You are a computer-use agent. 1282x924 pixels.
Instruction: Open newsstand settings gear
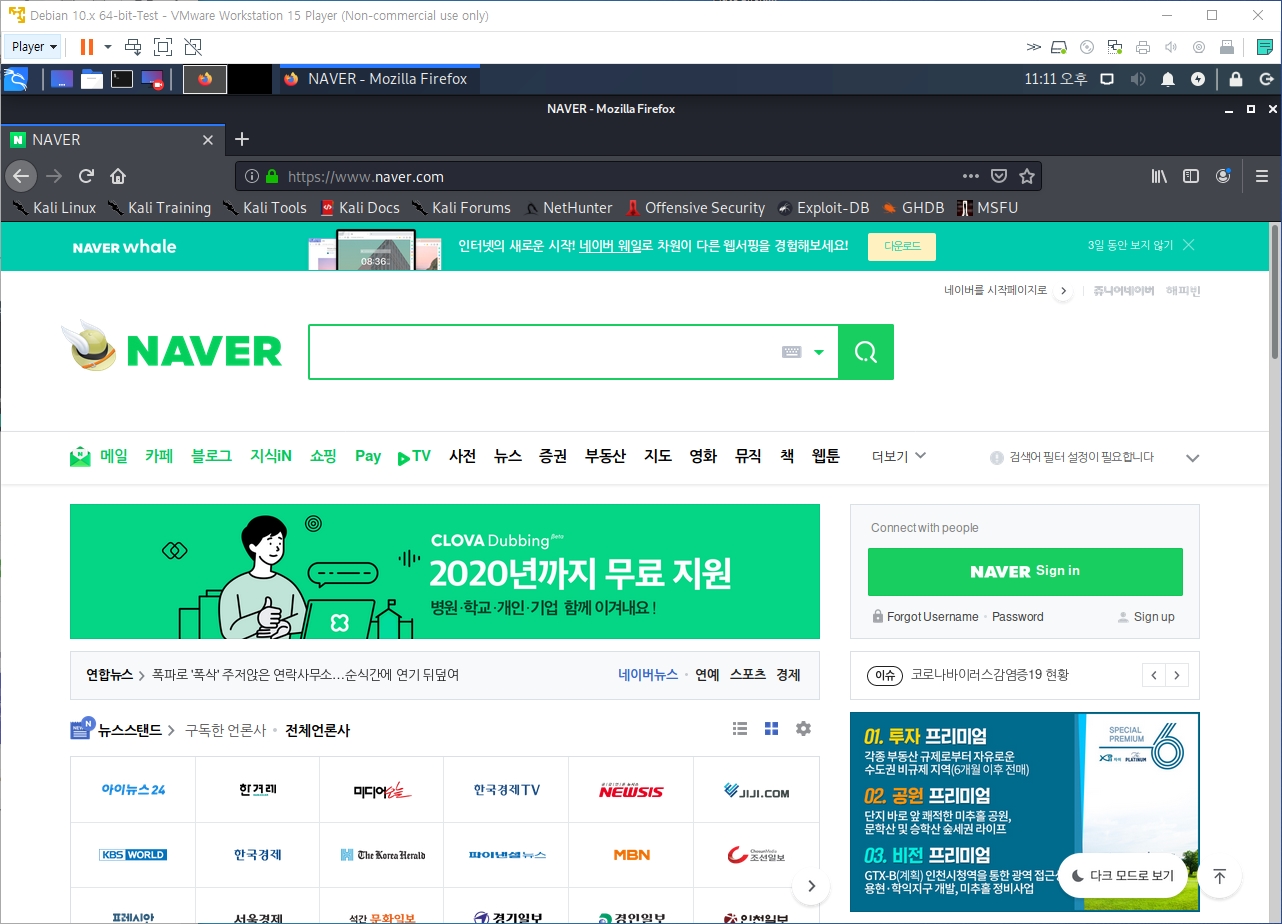coord(803,729)
